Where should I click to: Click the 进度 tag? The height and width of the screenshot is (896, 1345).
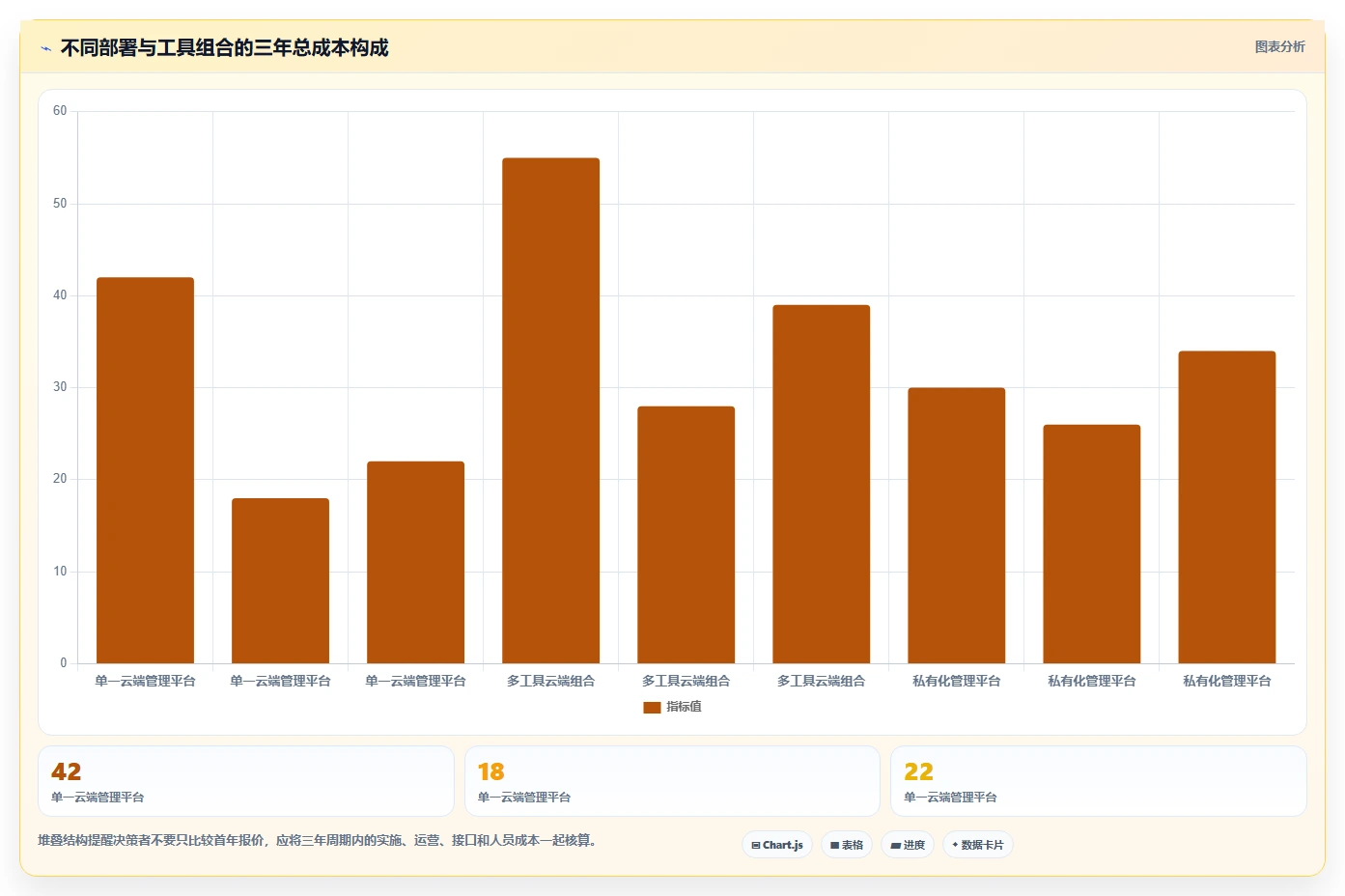tap(908, 845)
